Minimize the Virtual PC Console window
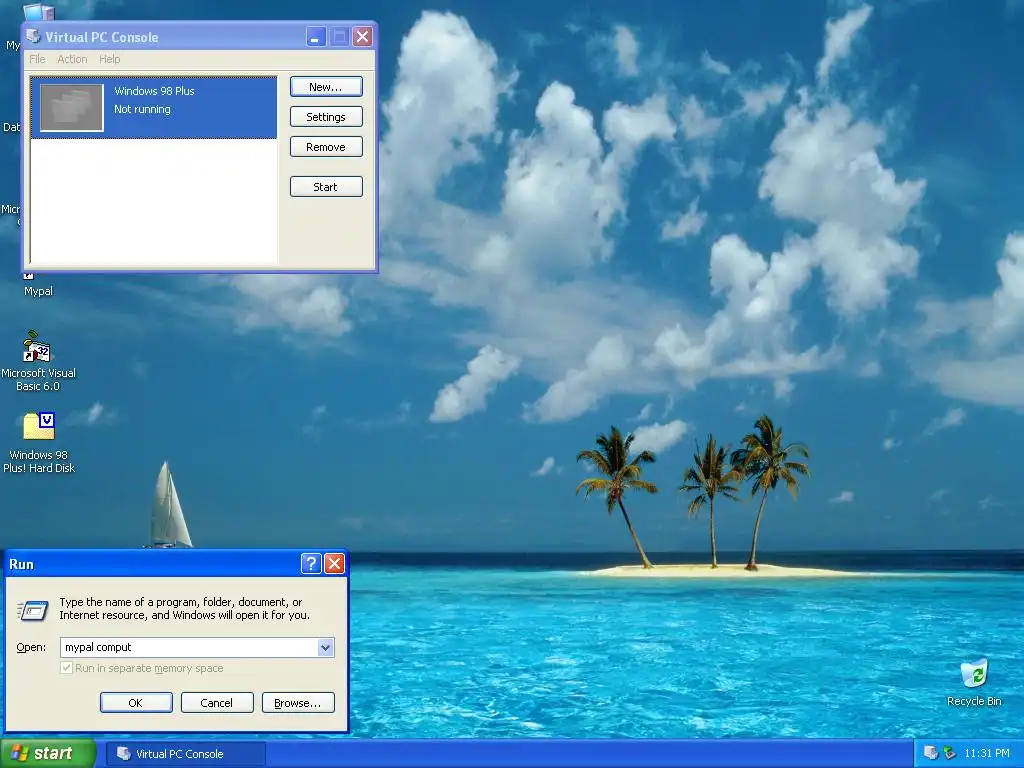Screen dimensions: 1024x768 coord(316,37)
